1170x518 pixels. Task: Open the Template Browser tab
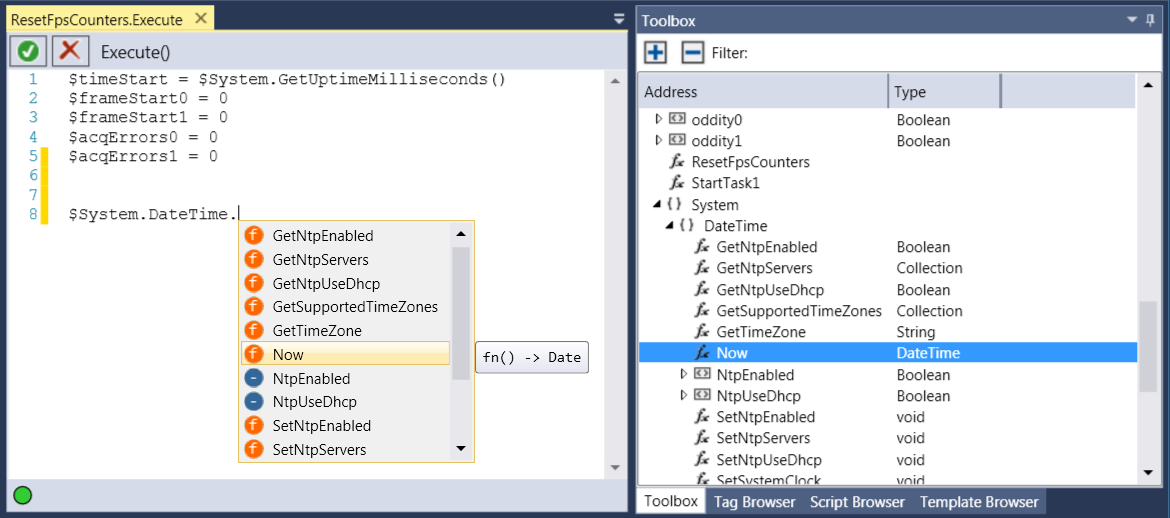(979, 502)
